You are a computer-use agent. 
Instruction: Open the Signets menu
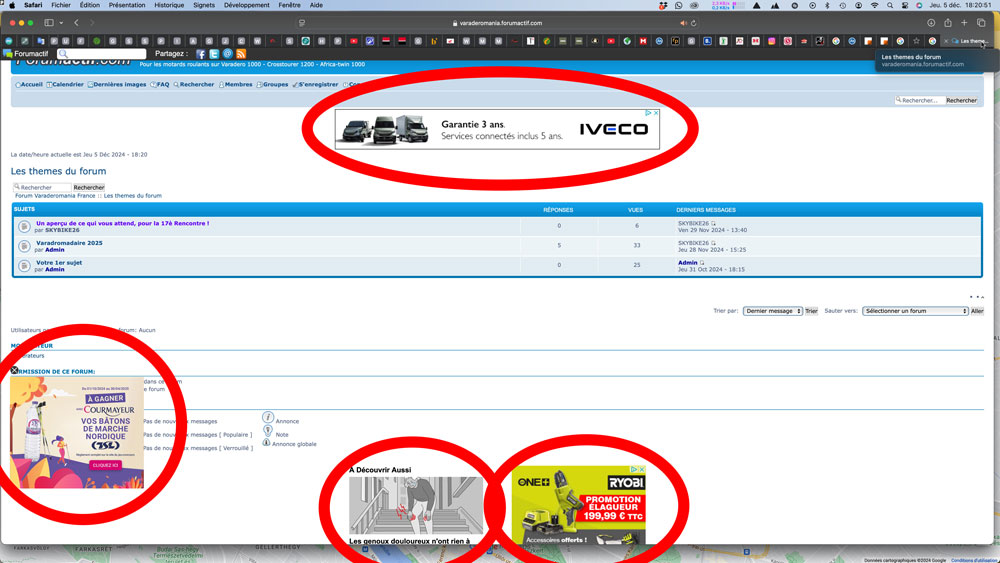(x=204, y=5)
